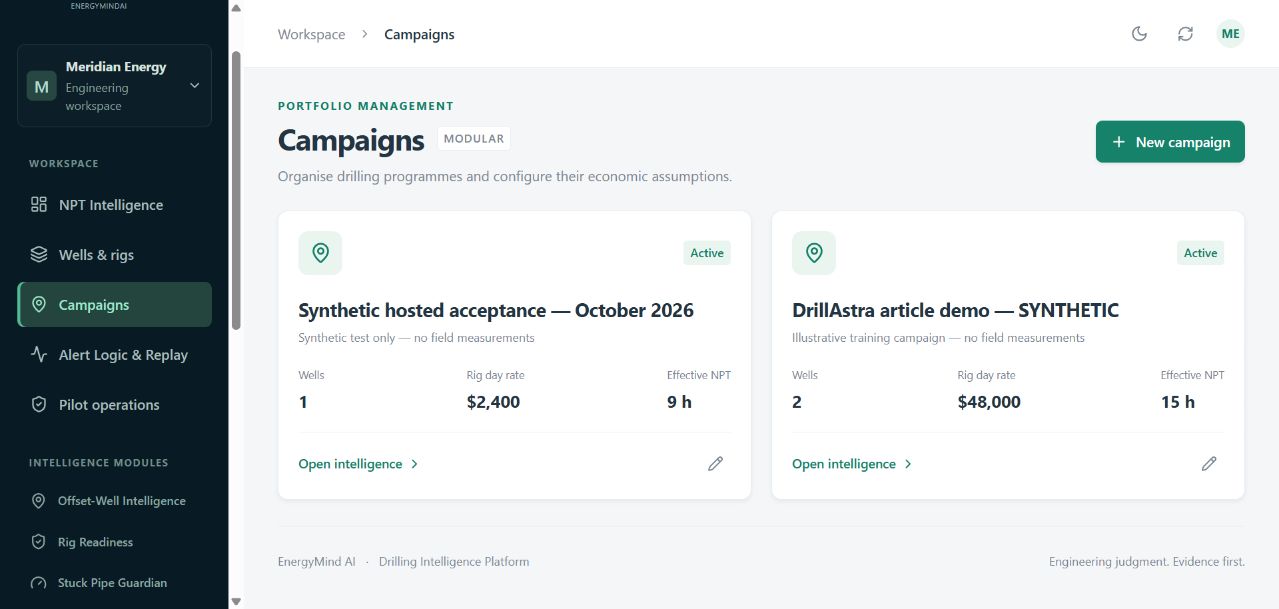Edit the Synthetic hosted acceptance campaign pencil
1279x609 pixels.
pyautogui.click(x=715, y=464)
